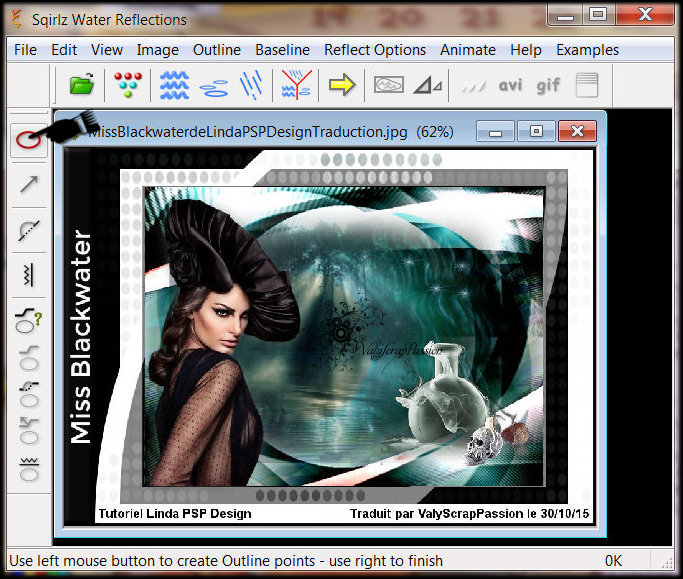Click the MissBlackwater image title bar

270,132
